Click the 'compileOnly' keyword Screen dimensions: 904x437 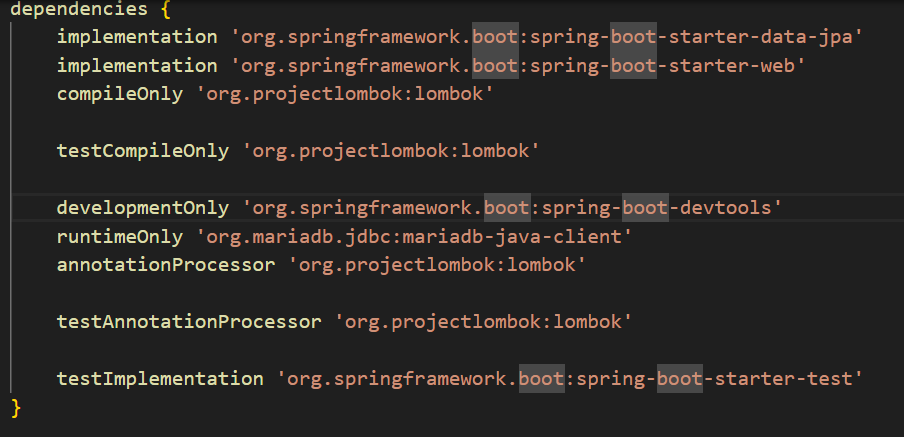120,94
